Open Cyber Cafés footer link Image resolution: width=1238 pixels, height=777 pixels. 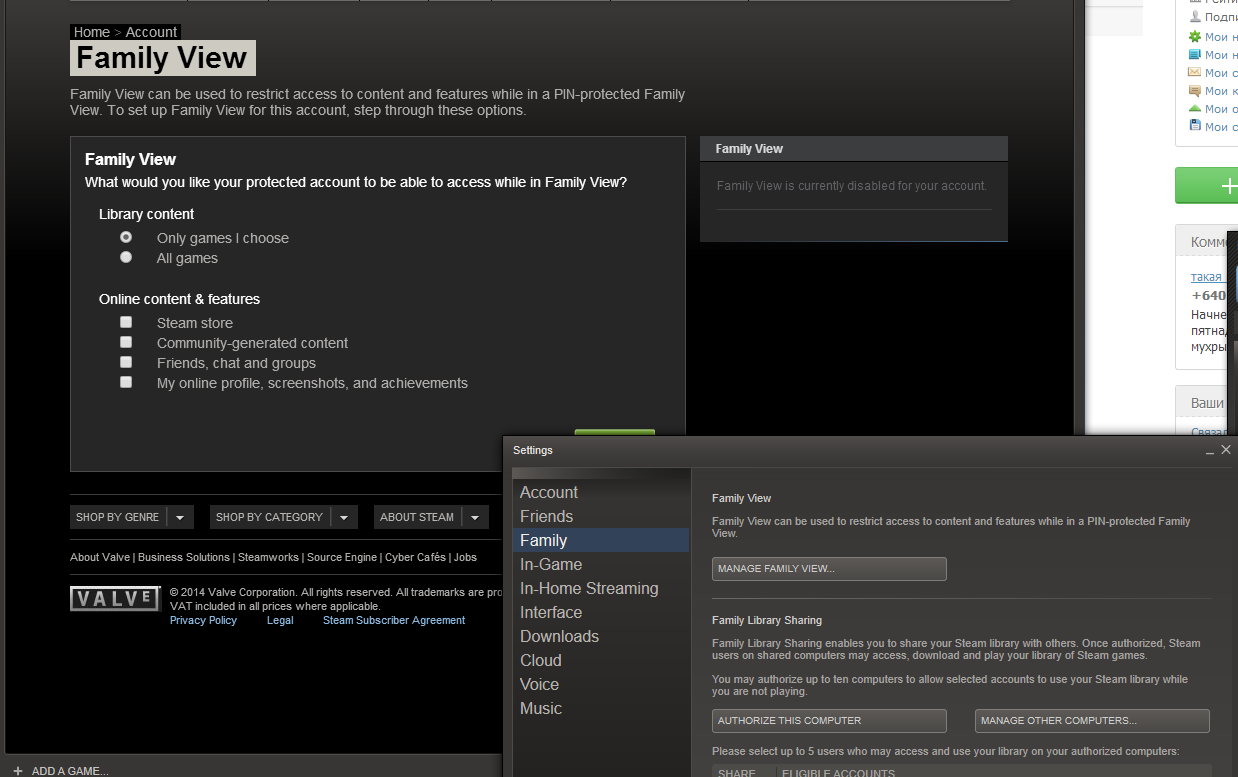[x=415, y=557]
